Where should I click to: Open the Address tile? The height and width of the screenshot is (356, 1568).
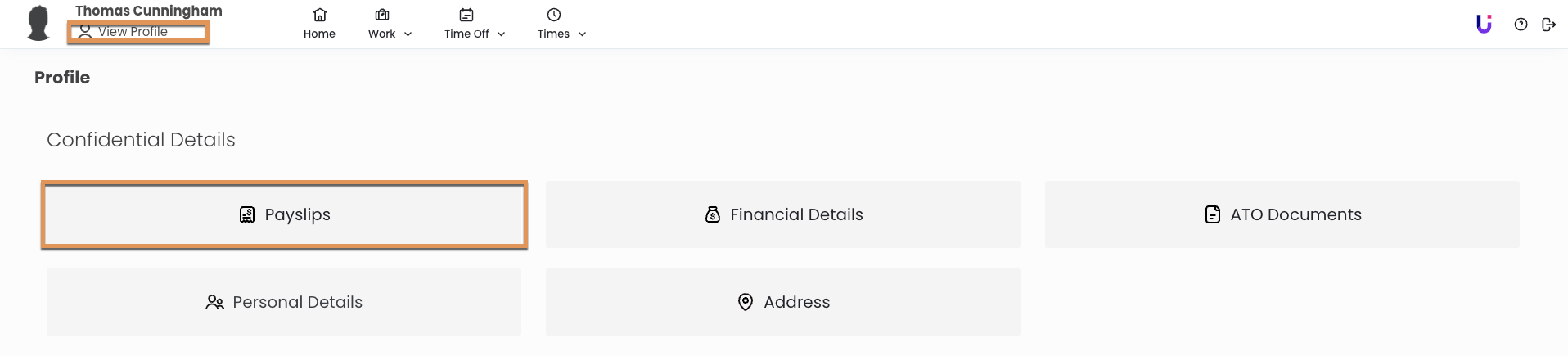783,302
